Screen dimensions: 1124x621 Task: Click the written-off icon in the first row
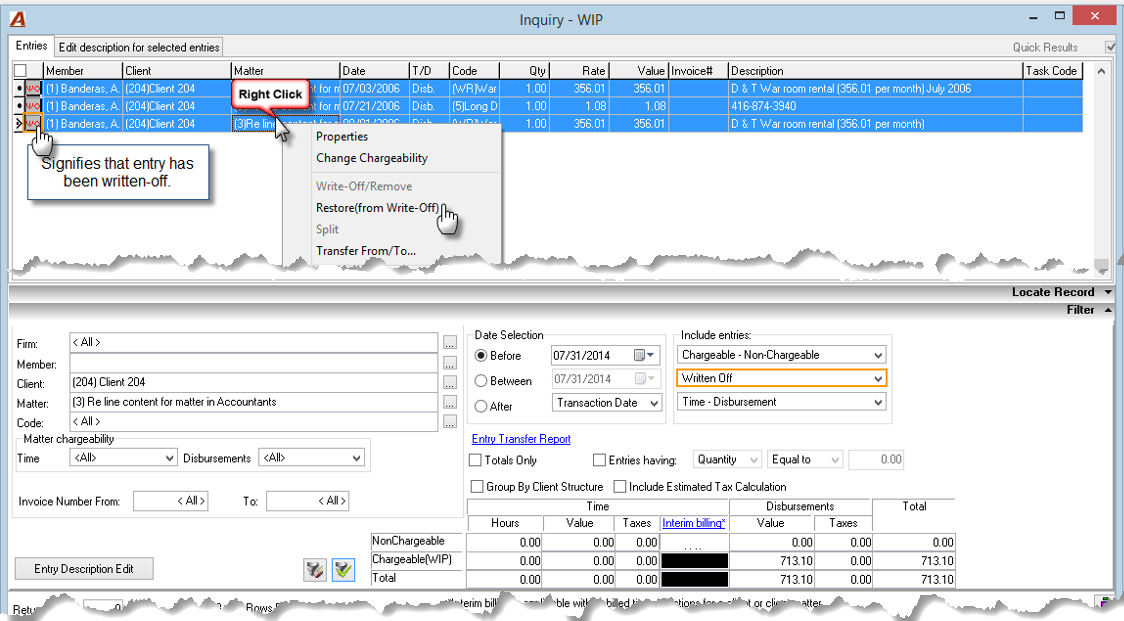[33, 88]
